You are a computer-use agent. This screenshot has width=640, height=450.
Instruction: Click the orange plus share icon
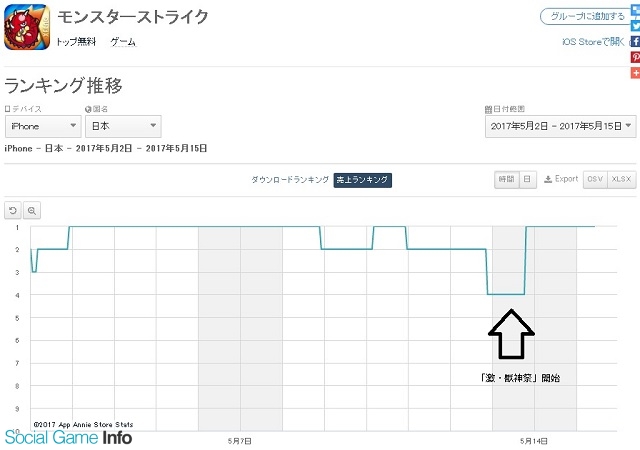(635, 74)
